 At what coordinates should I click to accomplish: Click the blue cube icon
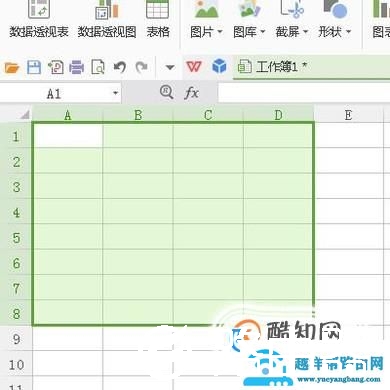pos(219,66)
